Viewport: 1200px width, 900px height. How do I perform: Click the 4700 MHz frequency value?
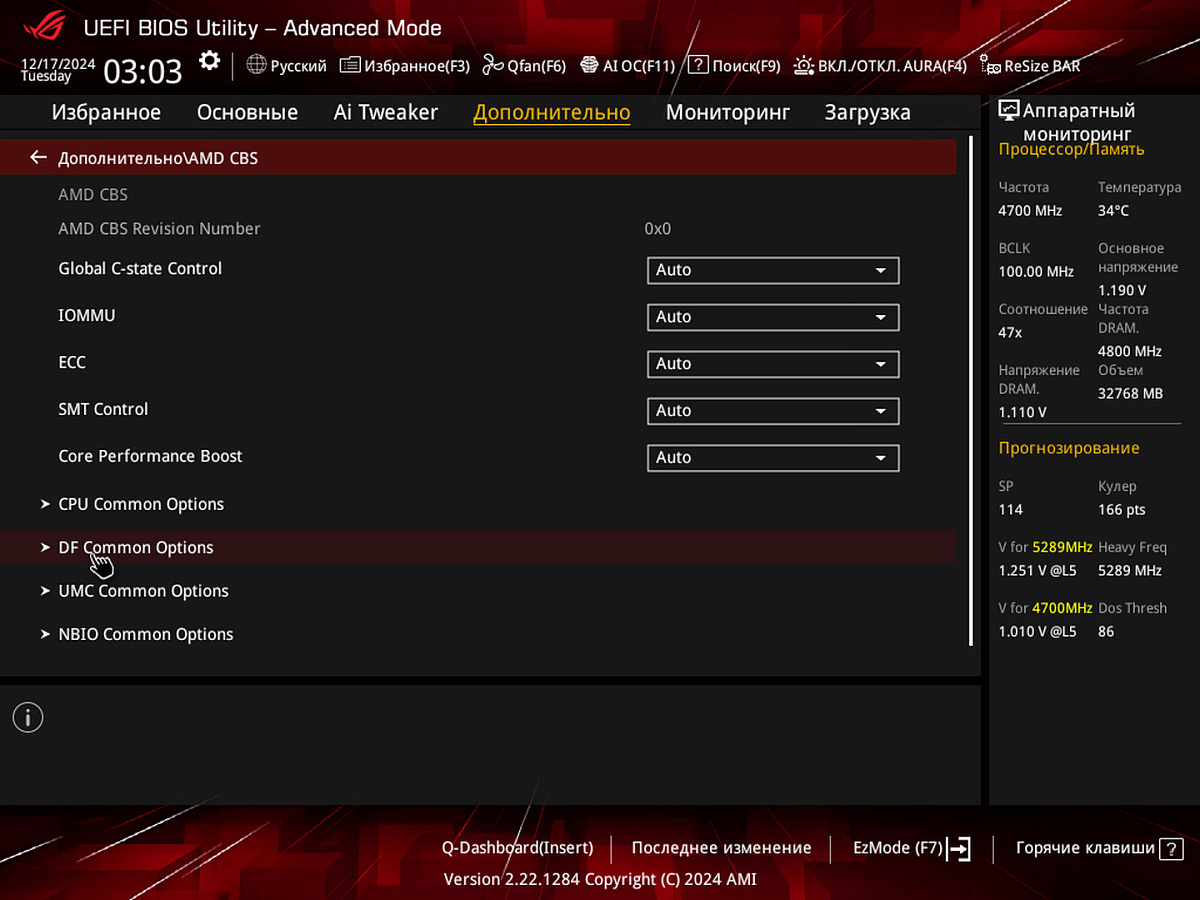pos(1030,211)
